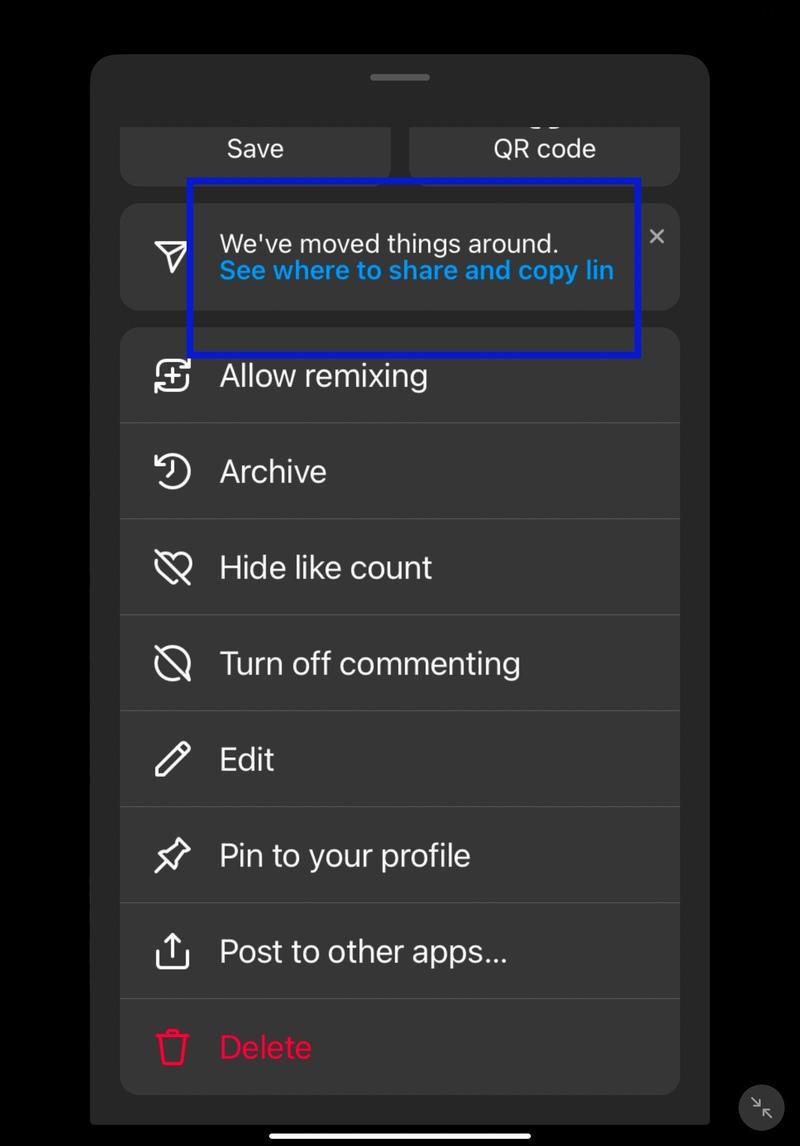Screen dimensions: 800x1146
Task: Click the Allow remixing icon
Action: pos(172,376)
